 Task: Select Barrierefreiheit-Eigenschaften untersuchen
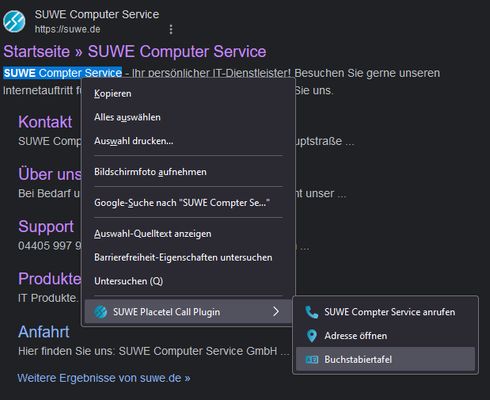tap(188, 257)
